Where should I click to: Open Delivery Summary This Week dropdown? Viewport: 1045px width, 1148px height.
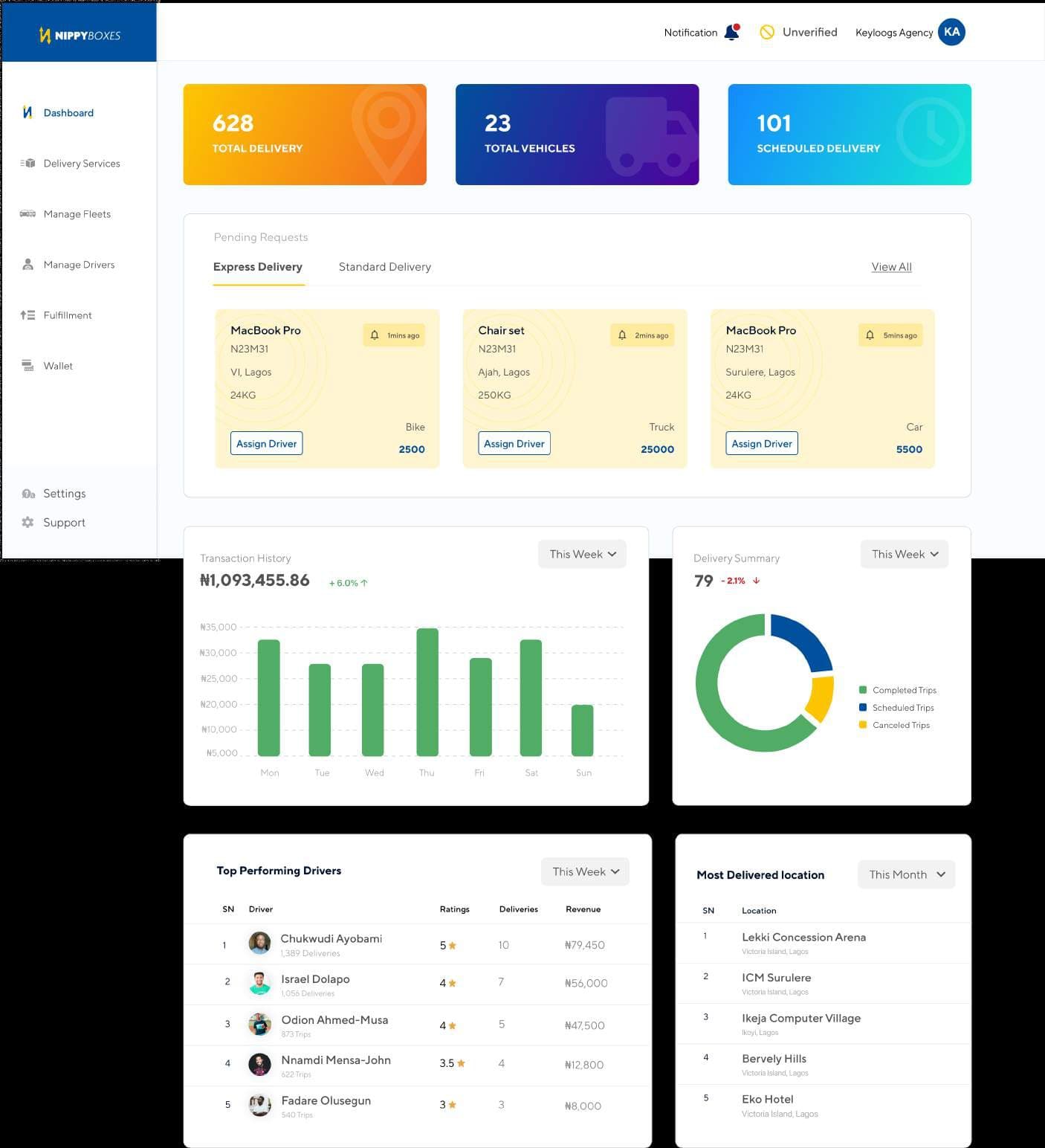coord(905,554)
